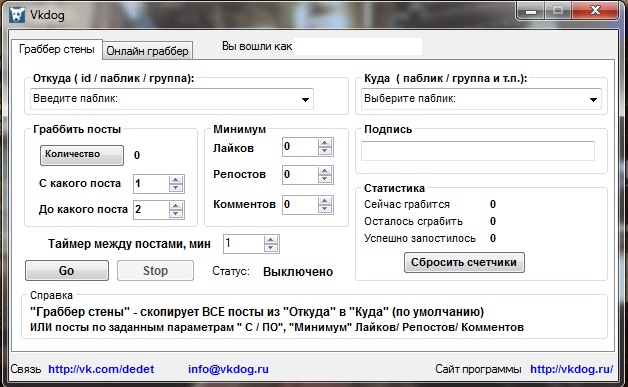Lower timer between posts down arrow
628x387 pixels.
(271, 248)
